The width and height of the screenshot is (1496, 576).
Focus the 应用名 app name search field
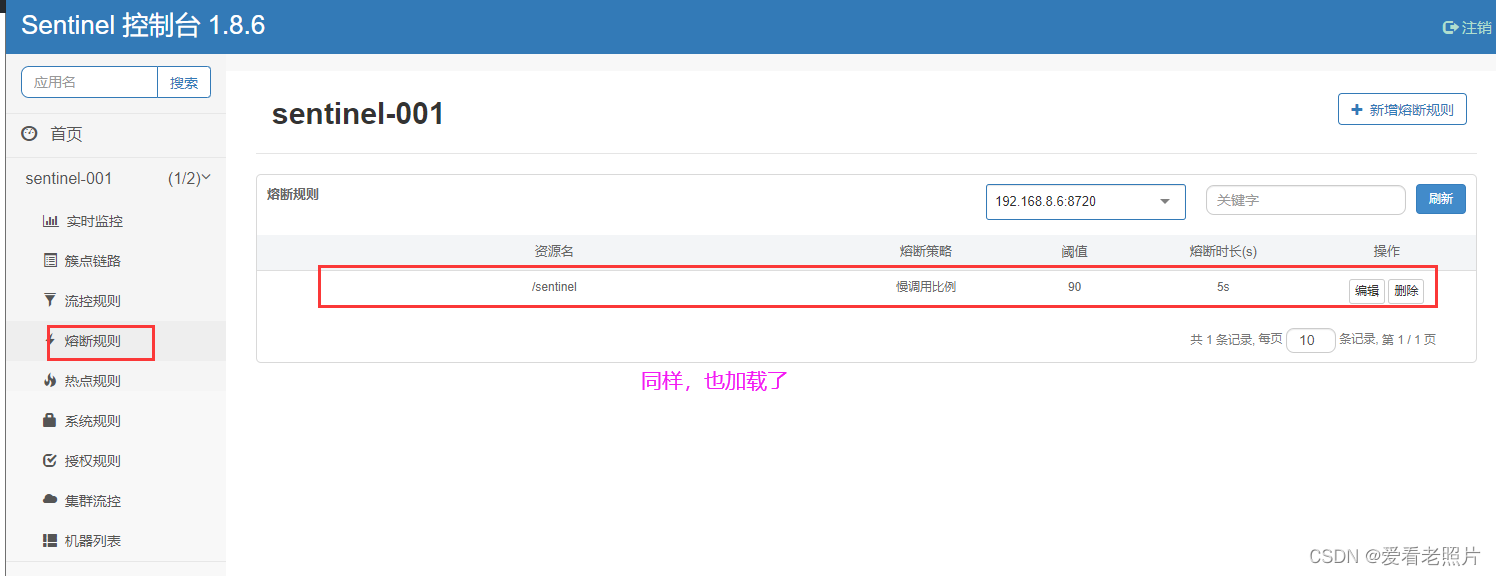point(89,82)
